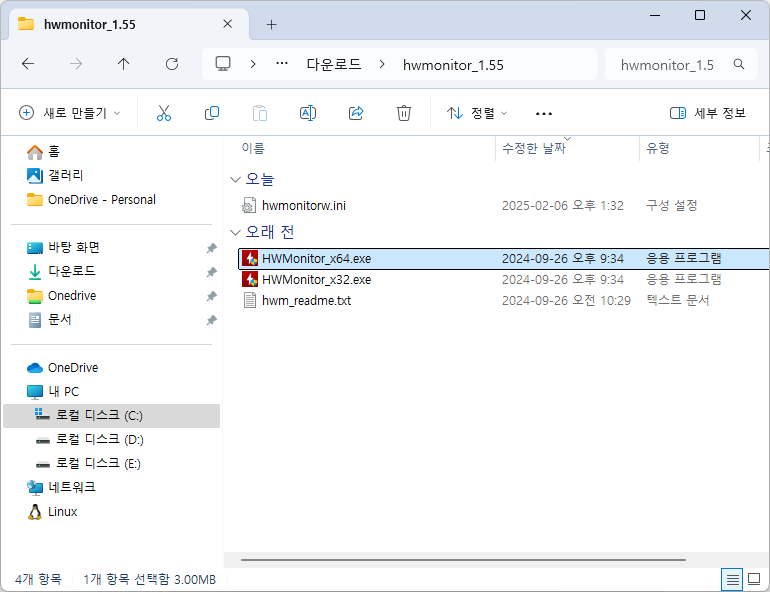Click chevron after 다운로드 in address bar
Image resolution: width=770 pixels, height=592 pixels.
[x=382, y=64]
